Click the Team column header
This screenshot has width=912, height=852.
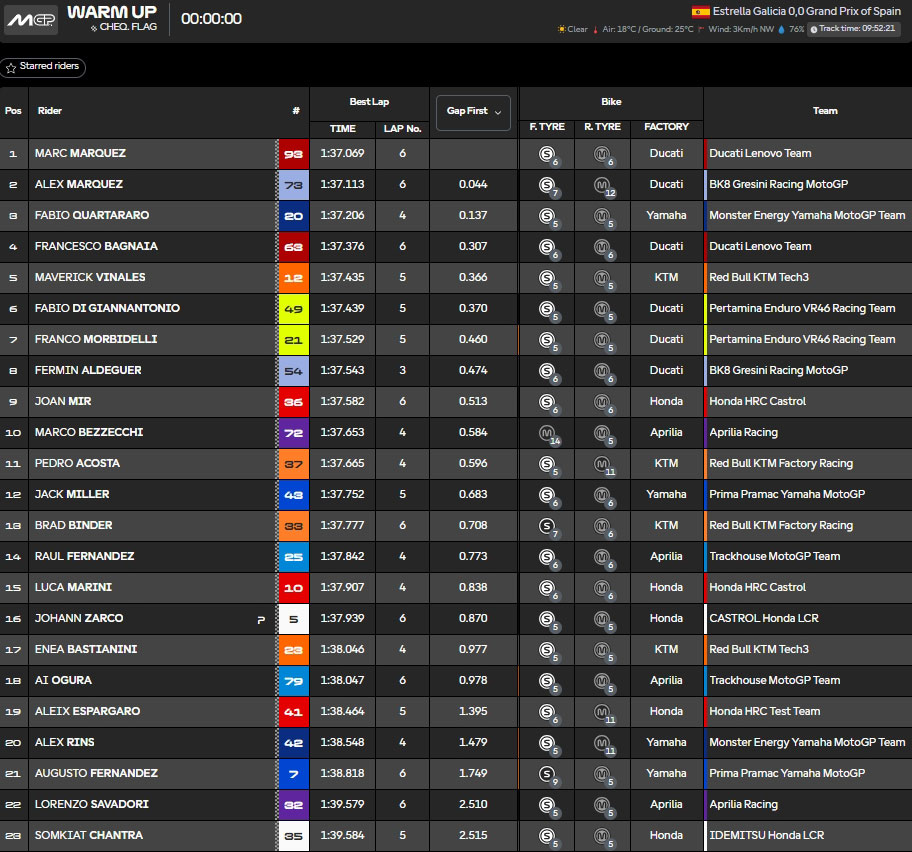coord(825,111)
